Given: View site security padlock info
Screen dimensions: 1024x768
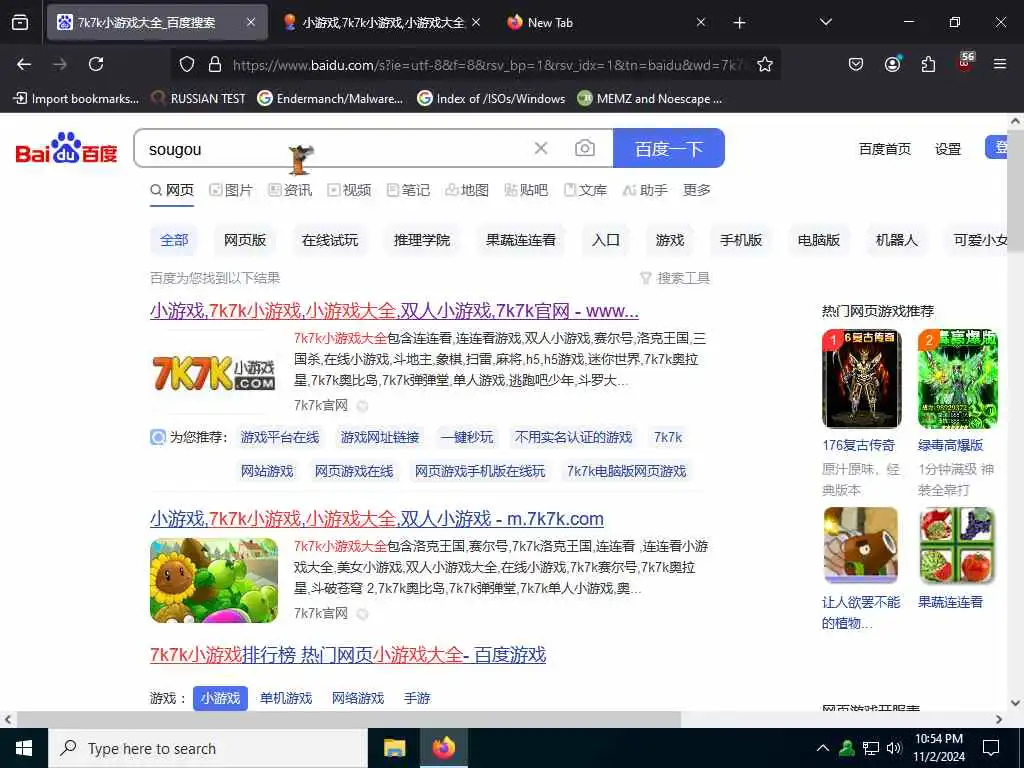Looking at the screenshot, I should click(x=215, y=64).
